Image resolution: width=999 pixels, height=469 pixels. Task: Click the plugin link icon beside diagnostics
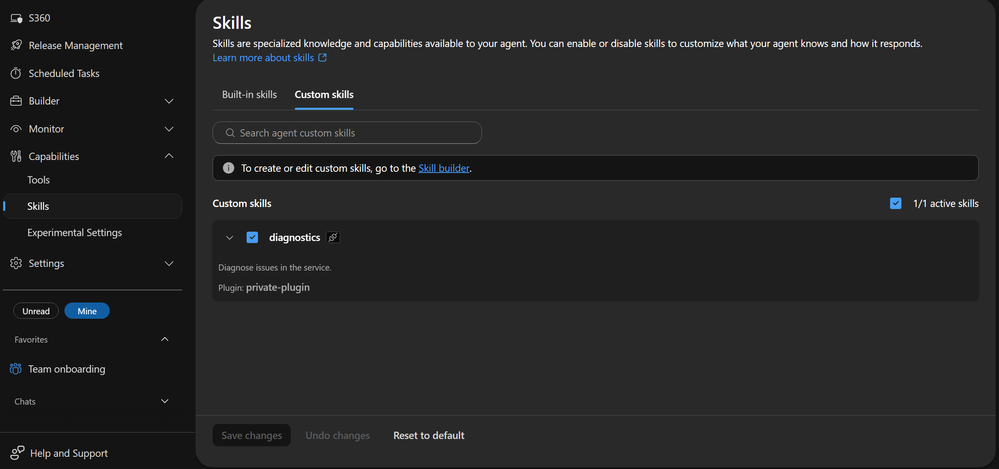[x=333, y=238]
